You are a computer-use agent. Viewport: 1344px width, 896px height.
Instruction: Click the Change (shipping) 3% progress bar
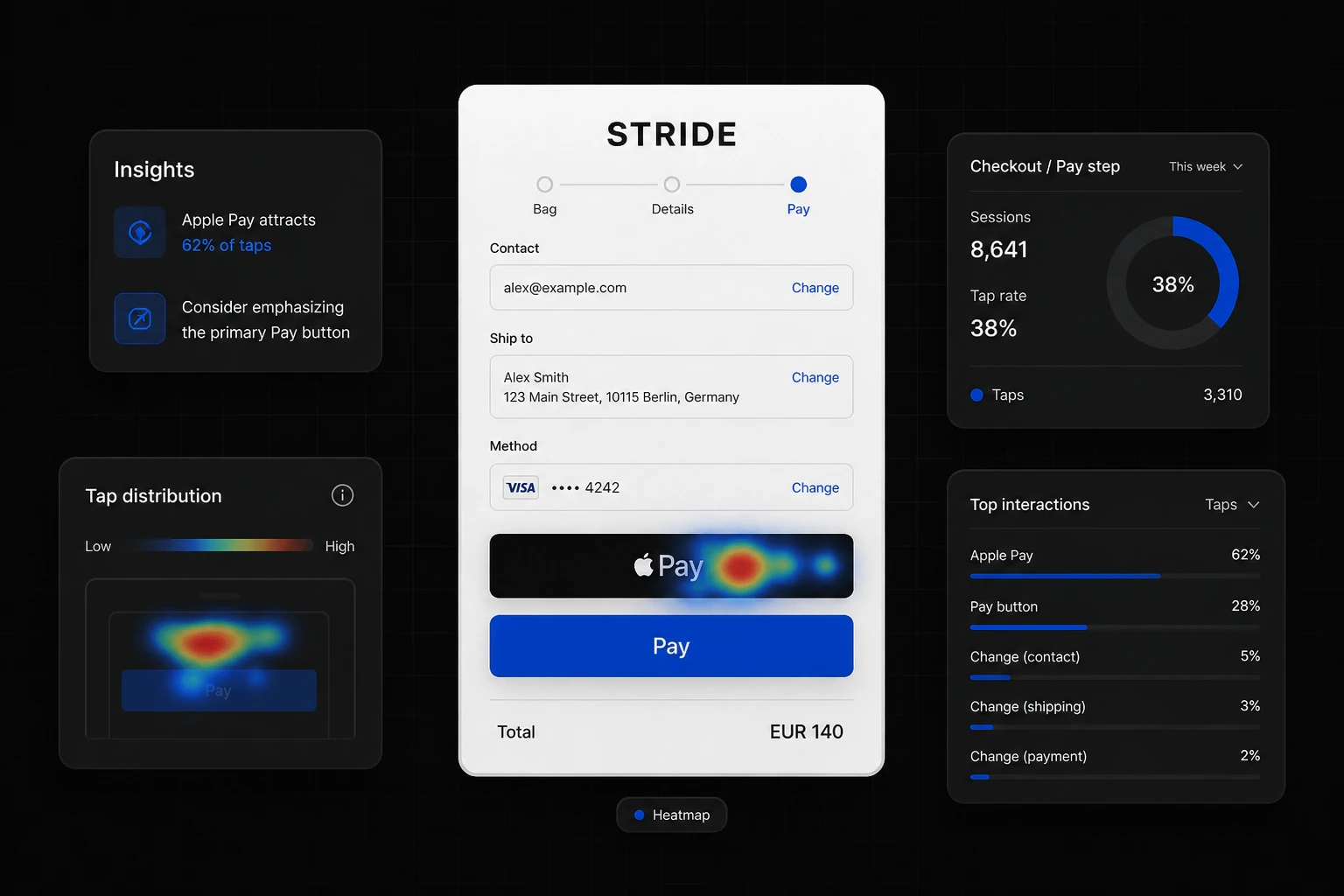[1115, 727]
